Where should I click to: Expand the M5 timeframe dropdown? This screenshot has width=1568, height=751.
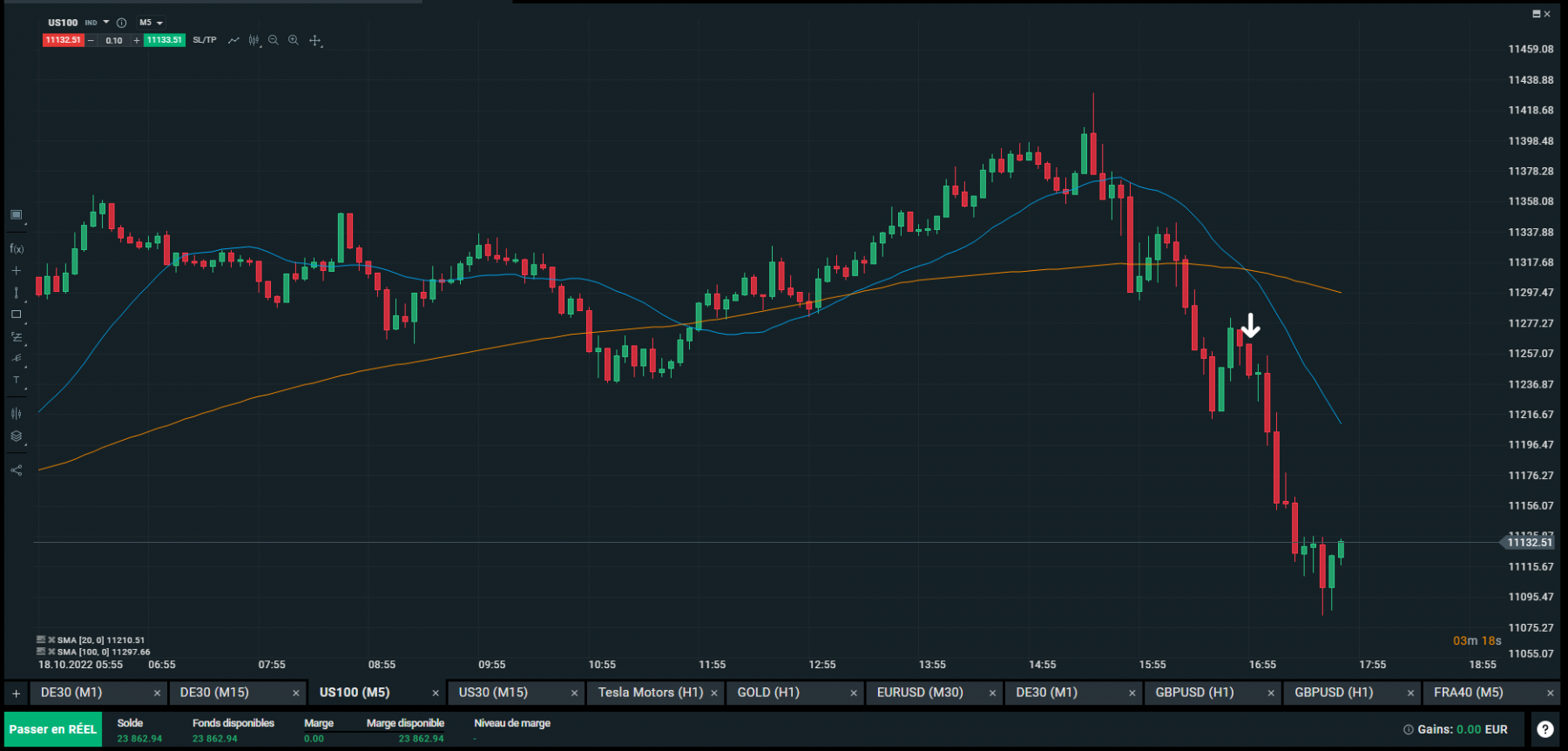tap(152, 23)
